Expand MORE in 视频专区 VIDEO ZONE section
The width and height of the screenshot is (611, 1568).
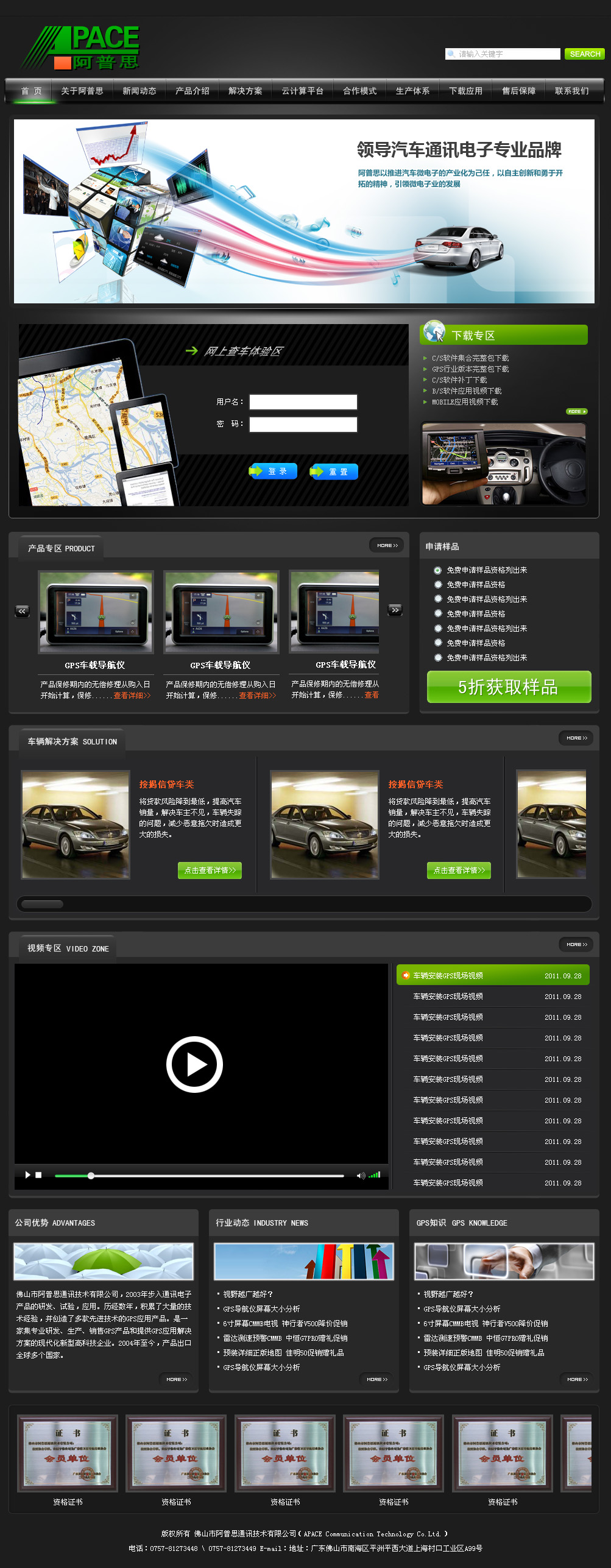tap(576, 944)
